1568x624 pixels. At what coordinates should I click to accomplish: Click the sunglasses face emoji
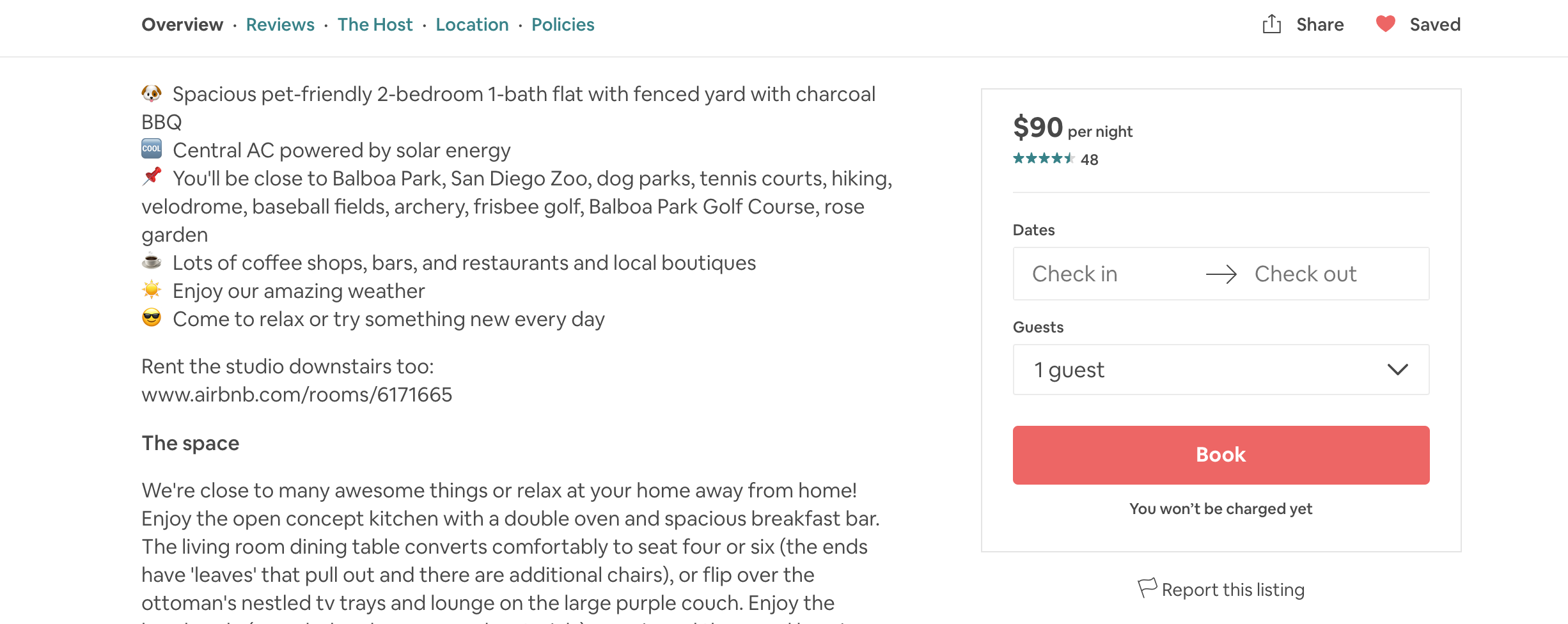[152, 318]
